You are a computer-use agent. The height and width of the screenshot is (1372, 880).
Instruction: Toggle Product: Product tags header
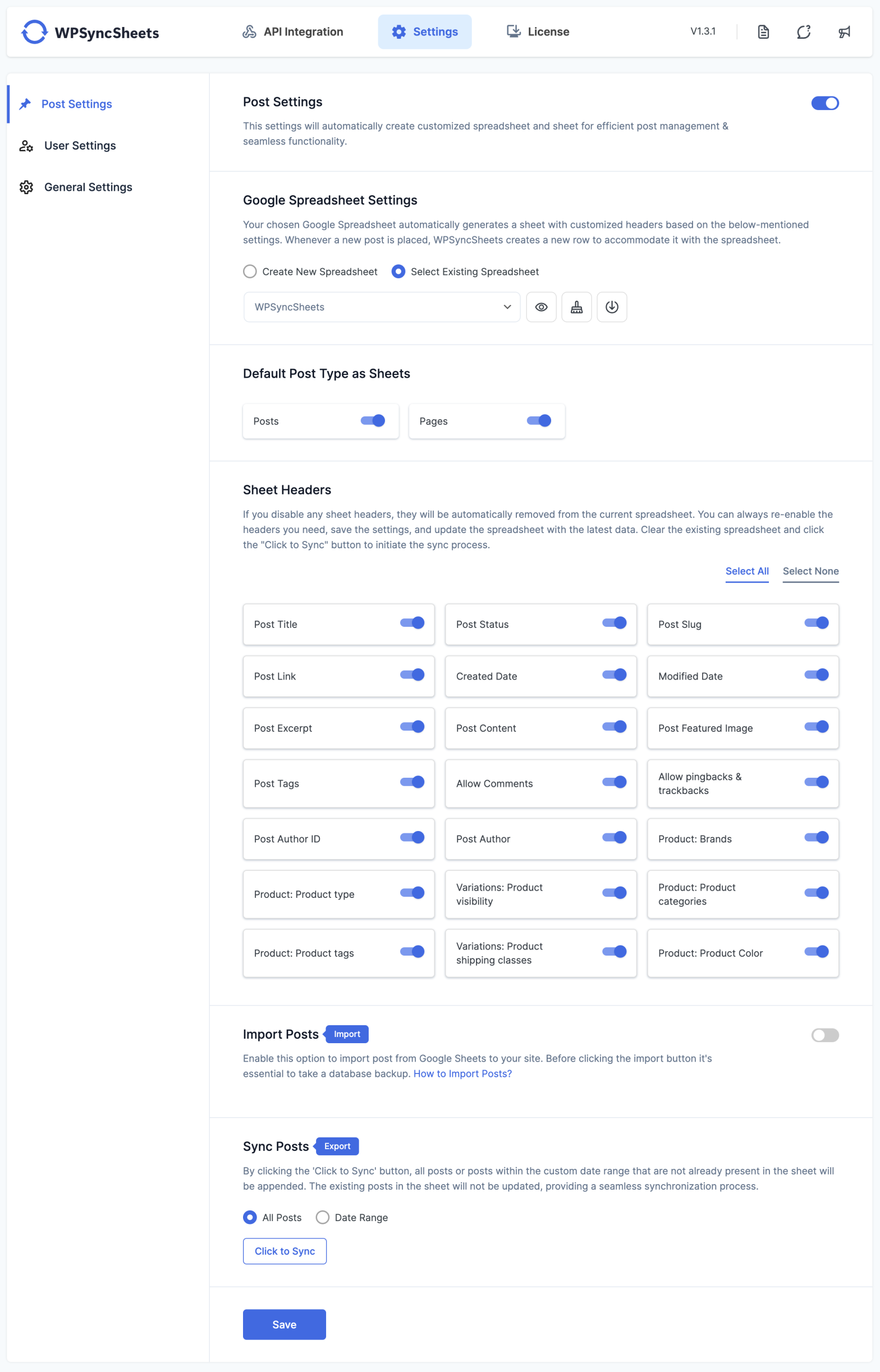412,952
